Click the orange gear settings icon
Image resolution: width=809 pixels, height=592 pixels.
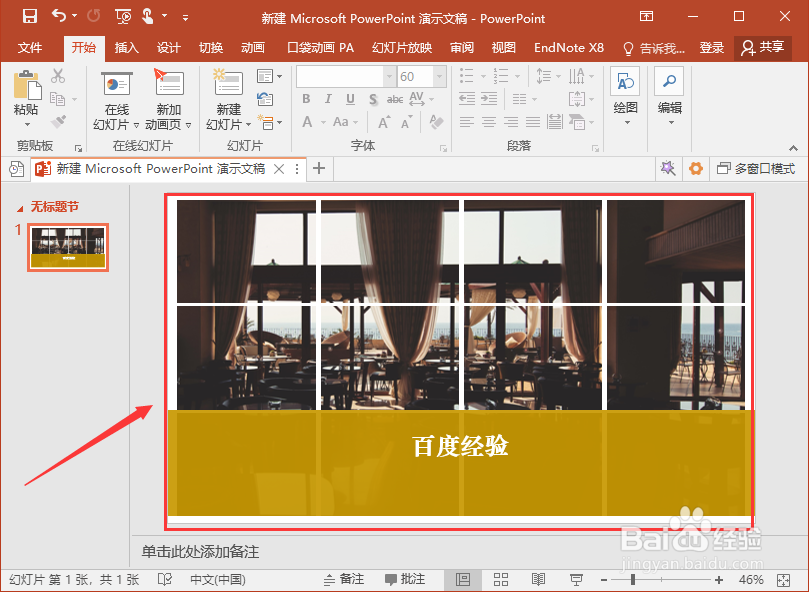pyautogui.click(x=695, y=168)
